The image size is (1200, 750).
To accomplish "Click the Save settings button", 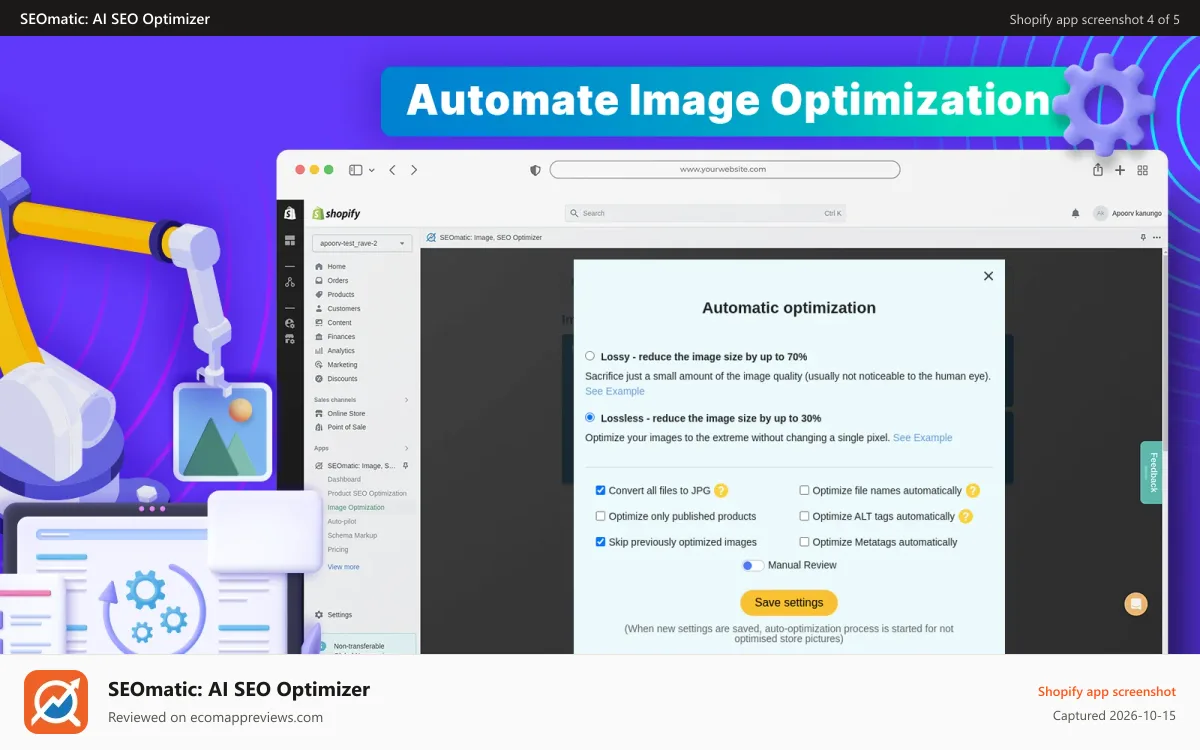I will pyautogui.click(x=789, y=603).
